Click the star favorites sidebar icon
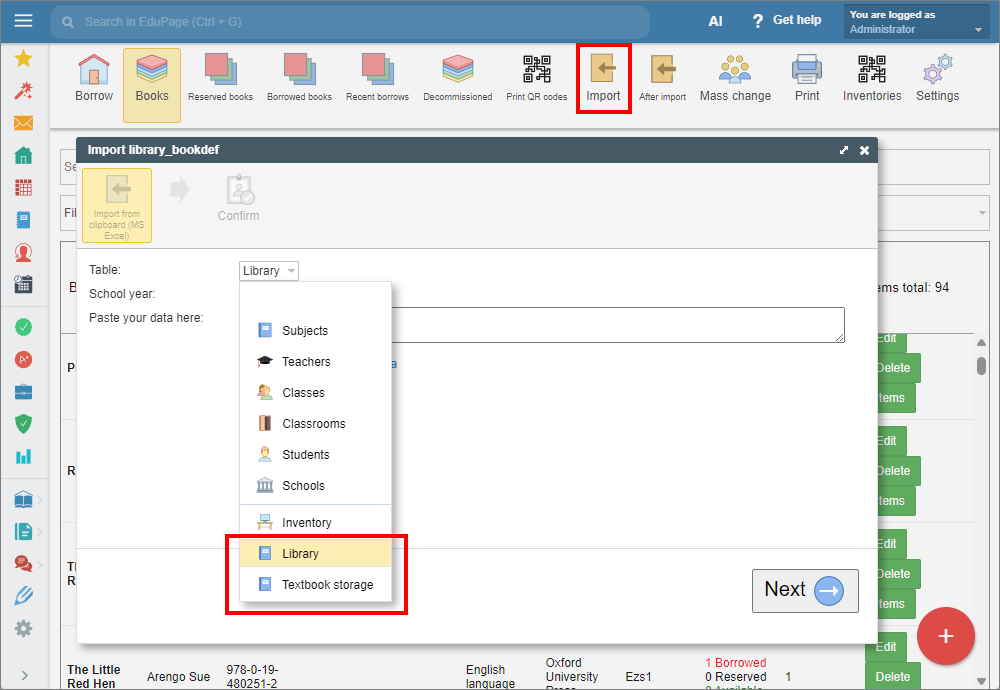This screenshot has width=1000, height=690. tap(24, 59)
